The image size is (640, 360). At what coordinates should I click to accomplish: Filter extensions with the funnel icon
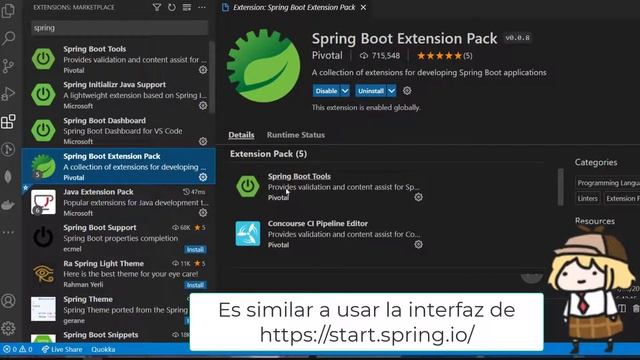coord(157,7)
